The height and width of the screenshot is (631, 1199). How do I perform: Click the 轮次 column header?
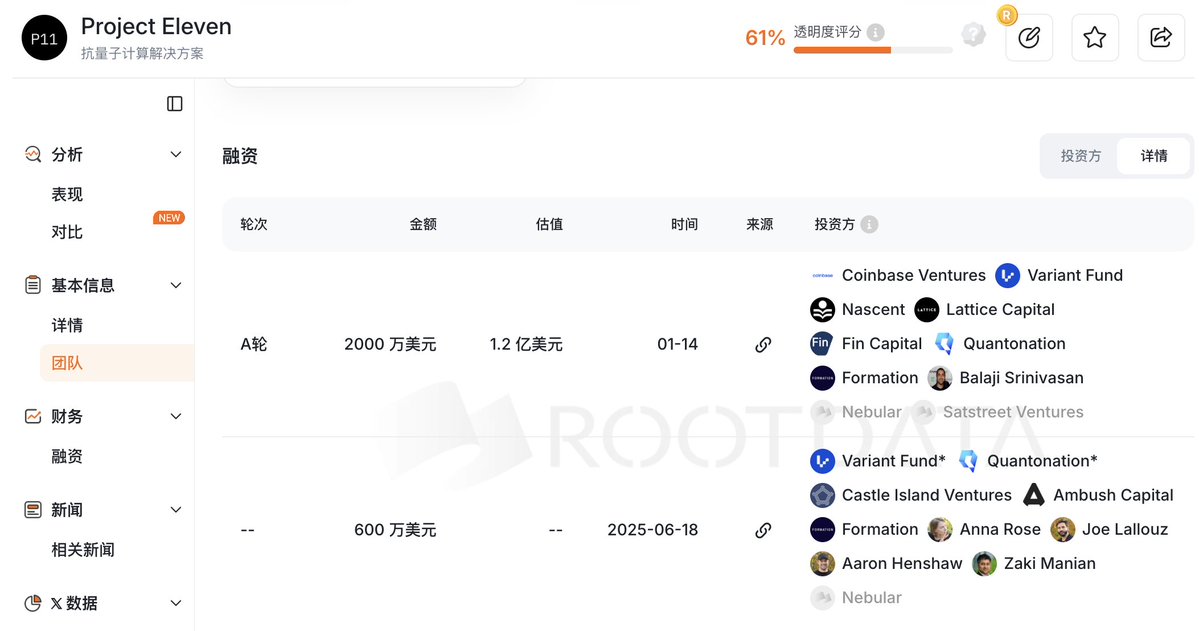254,224
